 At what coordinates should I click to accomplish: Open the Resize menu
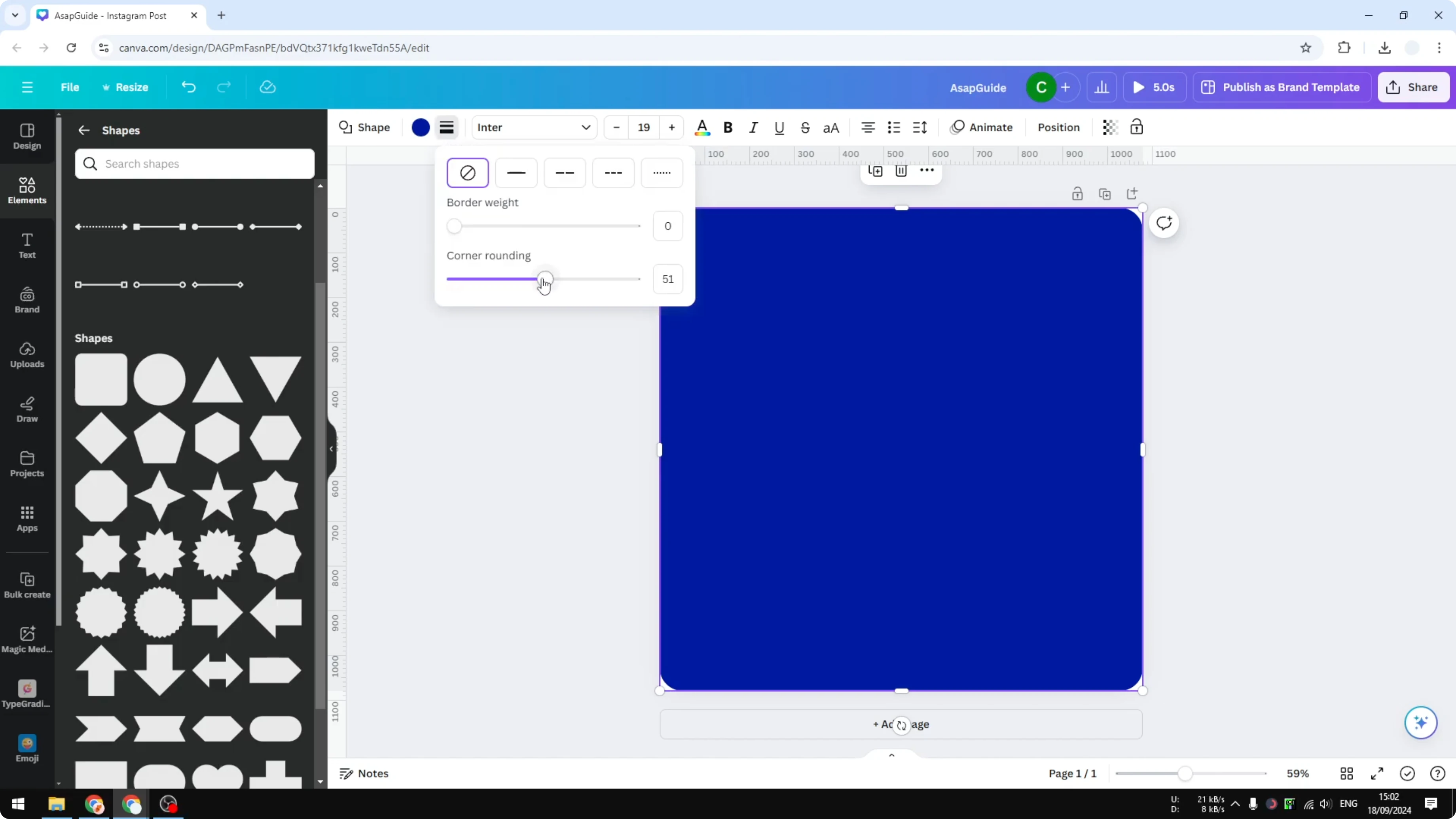(x=125, y=87)
